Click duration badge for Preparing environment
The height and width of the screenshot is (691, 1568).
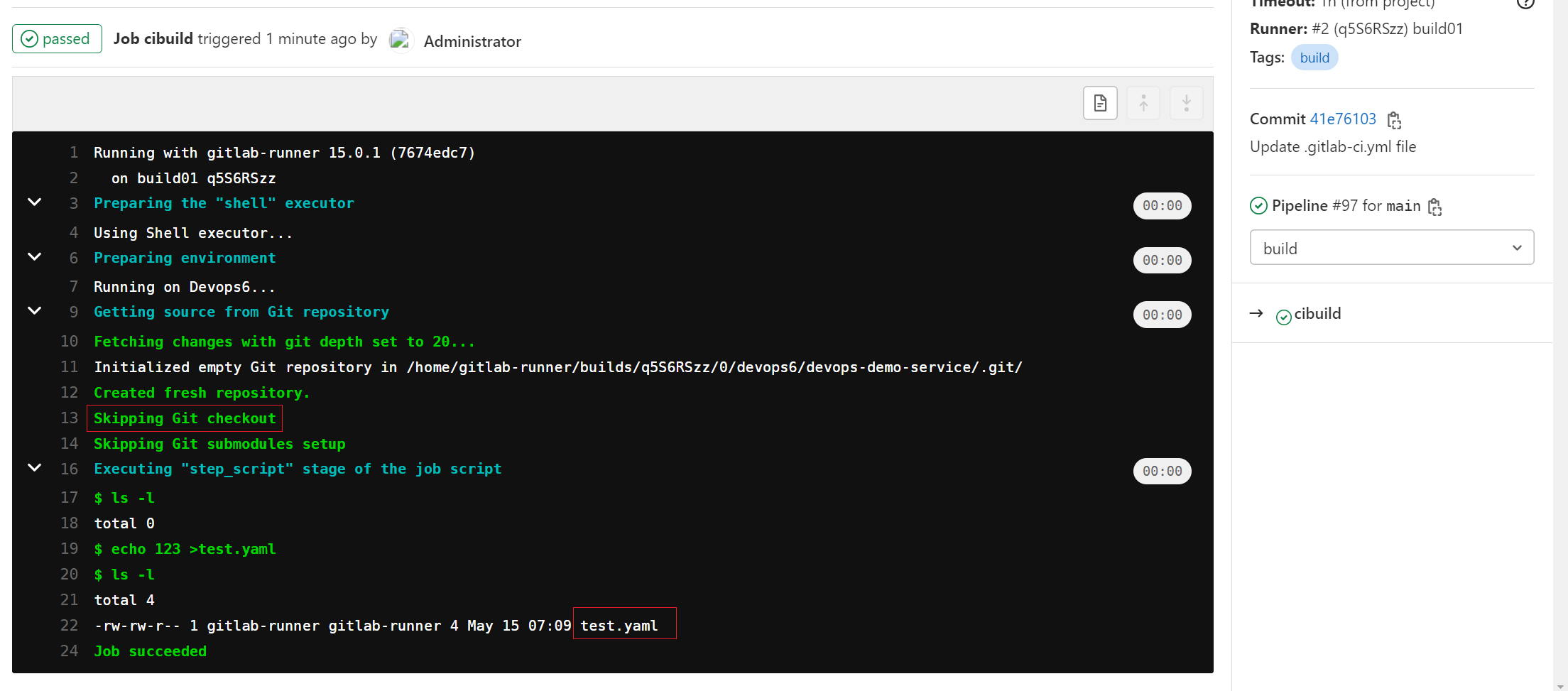(x=1162, y=260)
